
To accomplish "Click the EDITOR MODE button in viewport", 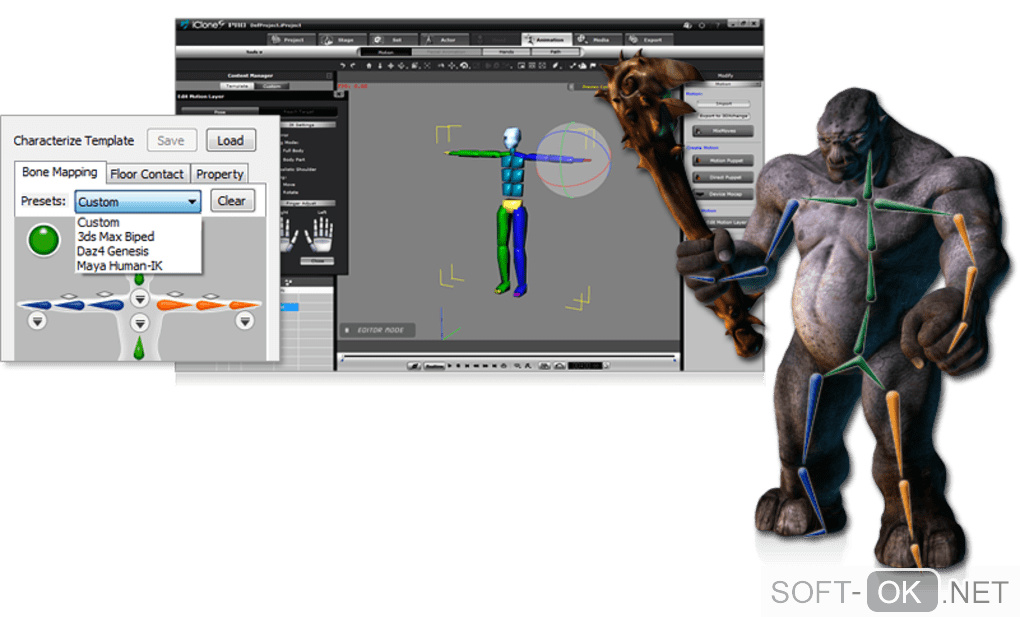I will click(x=377, y=330).
